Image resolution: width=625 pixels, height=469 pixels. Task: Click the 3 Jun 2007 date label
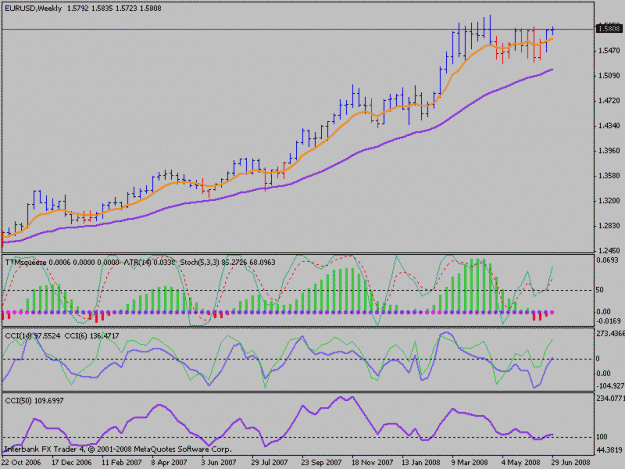point(218,463)
